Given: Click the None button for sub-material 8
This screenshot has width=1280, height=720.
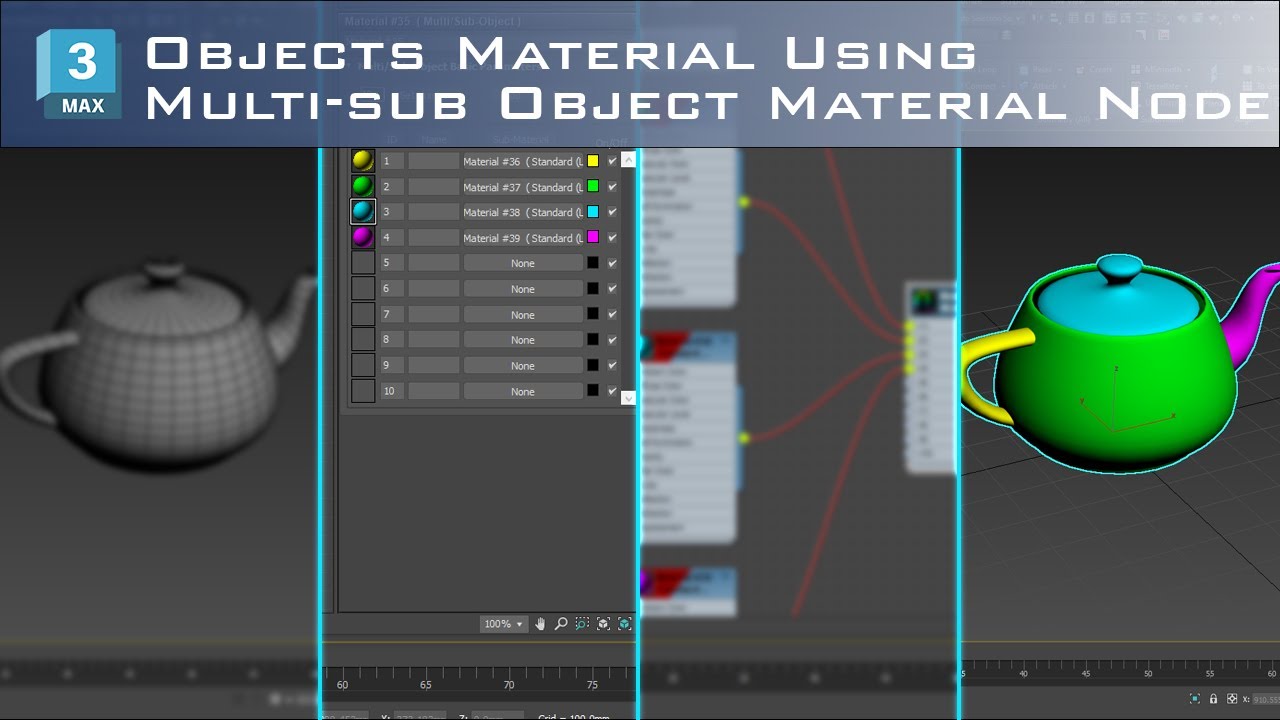Looking at the screenshot, I should pyautogui.click(x=522, y=340).
